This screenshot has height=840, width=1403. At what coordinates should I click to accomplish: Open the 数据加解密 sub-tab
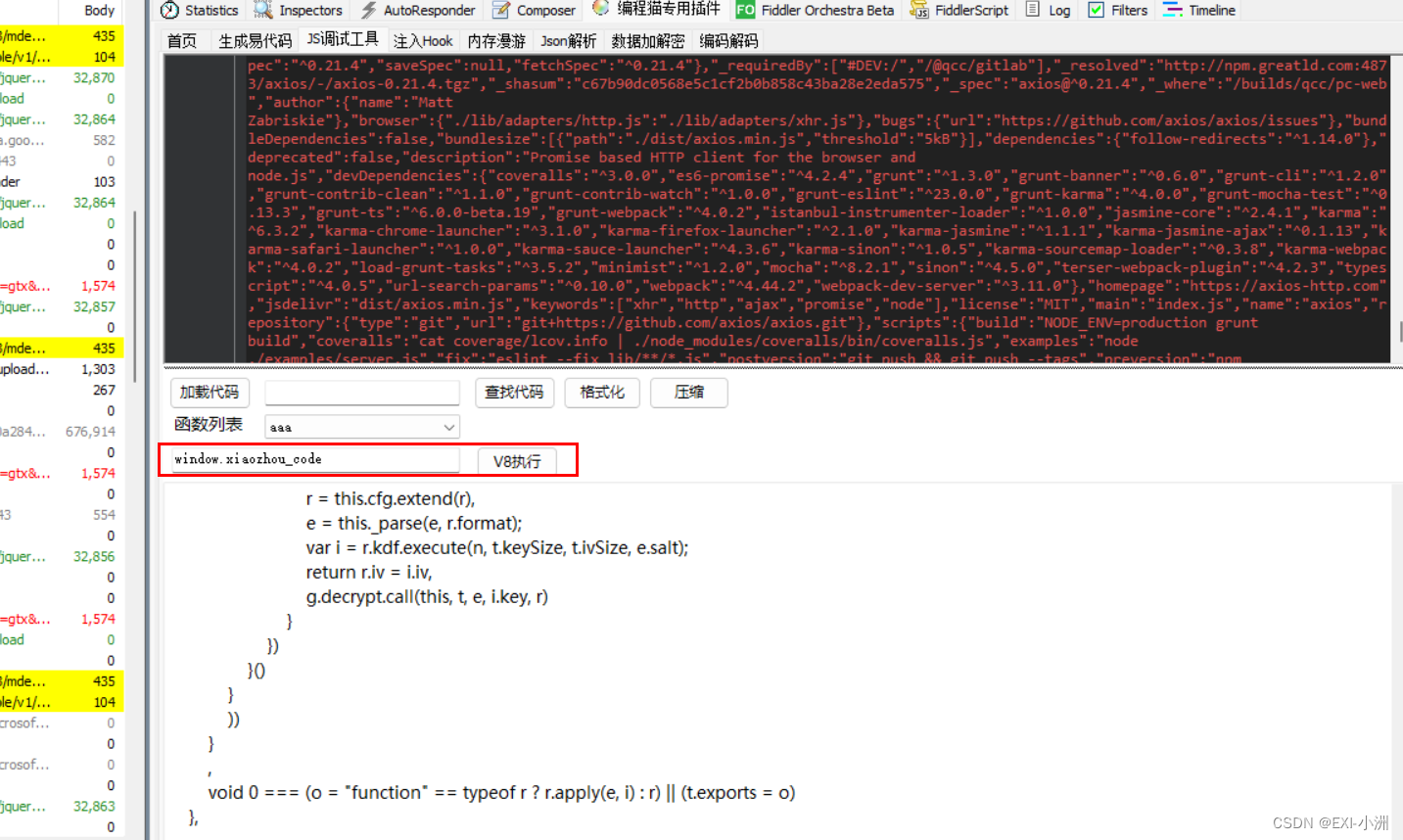coord(647,41)
